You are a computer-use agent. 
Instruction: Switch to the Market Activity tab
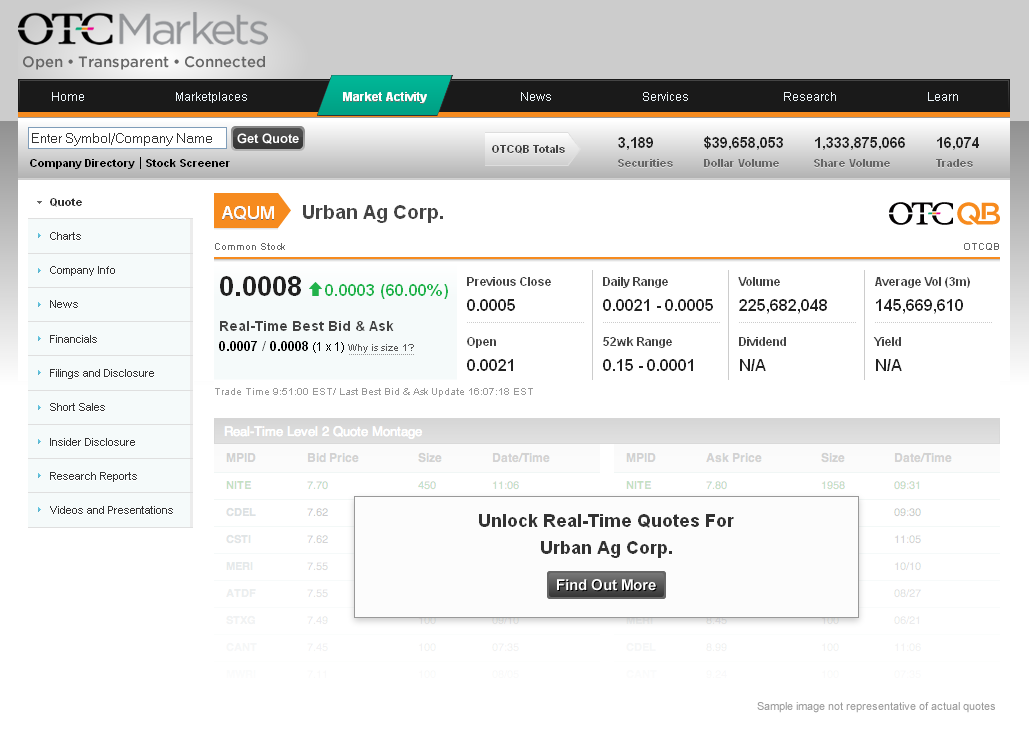(x=385, y=96)
